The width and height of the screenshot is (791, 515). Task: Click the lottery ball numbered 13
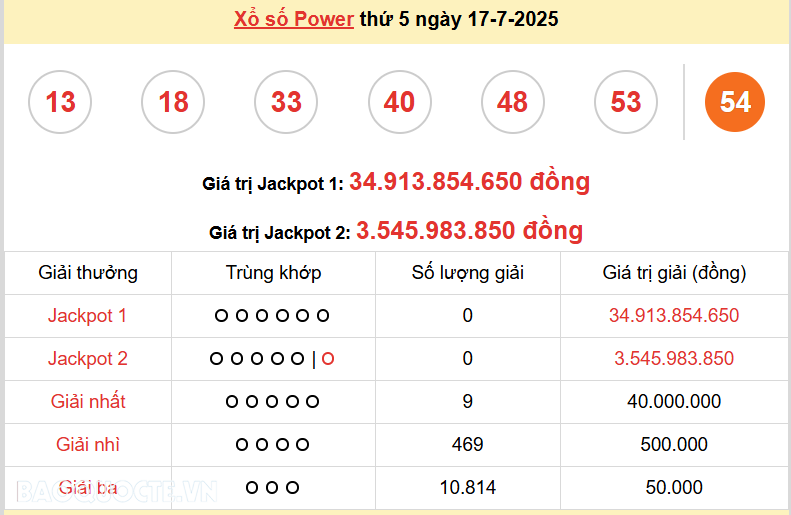pos(60,102)
